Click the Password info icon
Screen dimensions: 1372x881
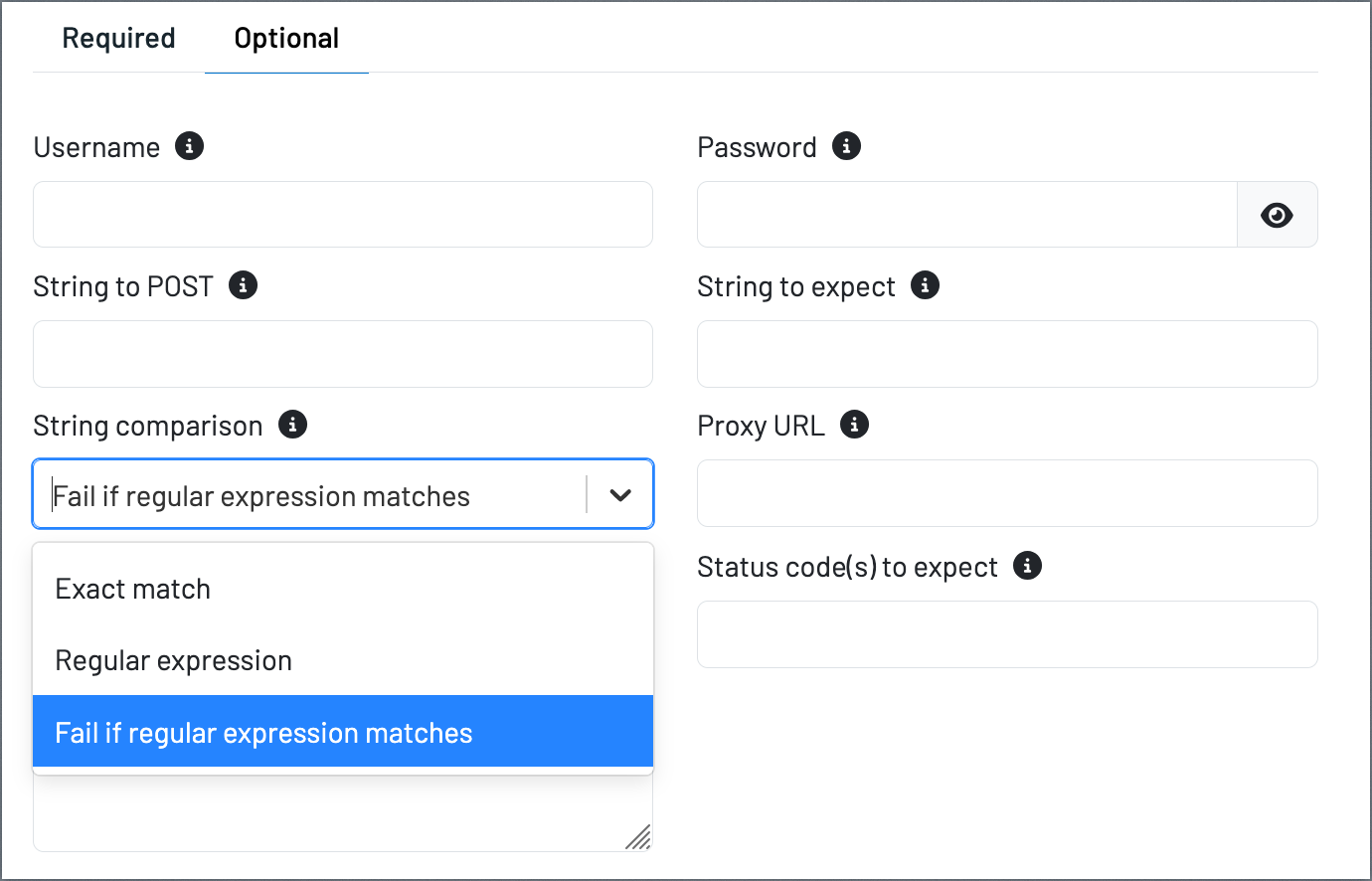click(846, 146)
